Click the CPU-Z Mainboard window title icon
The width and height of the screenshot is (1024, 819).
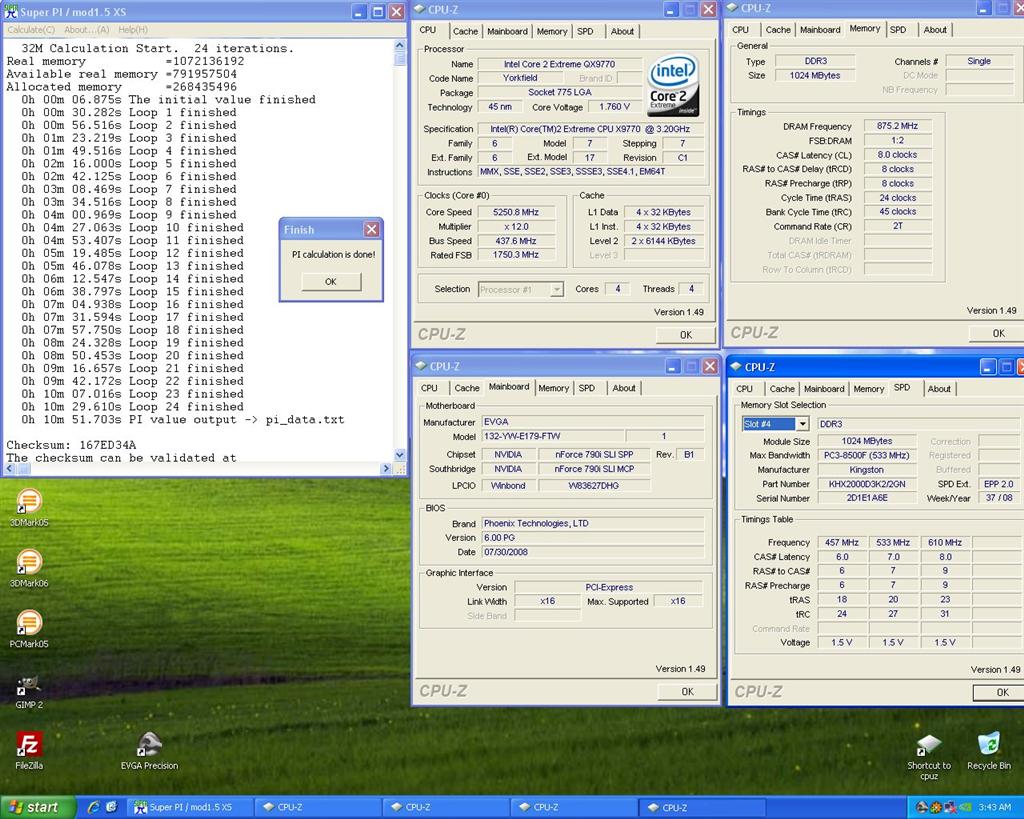(421, 366)
